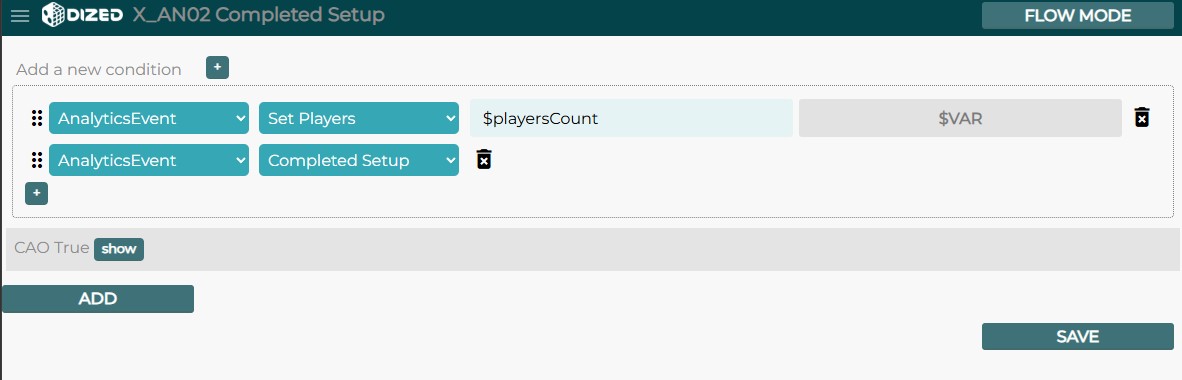This screenshot has height=380, width=1182.
Task: Open the Set Players dropdown
Action: point(359,118)
